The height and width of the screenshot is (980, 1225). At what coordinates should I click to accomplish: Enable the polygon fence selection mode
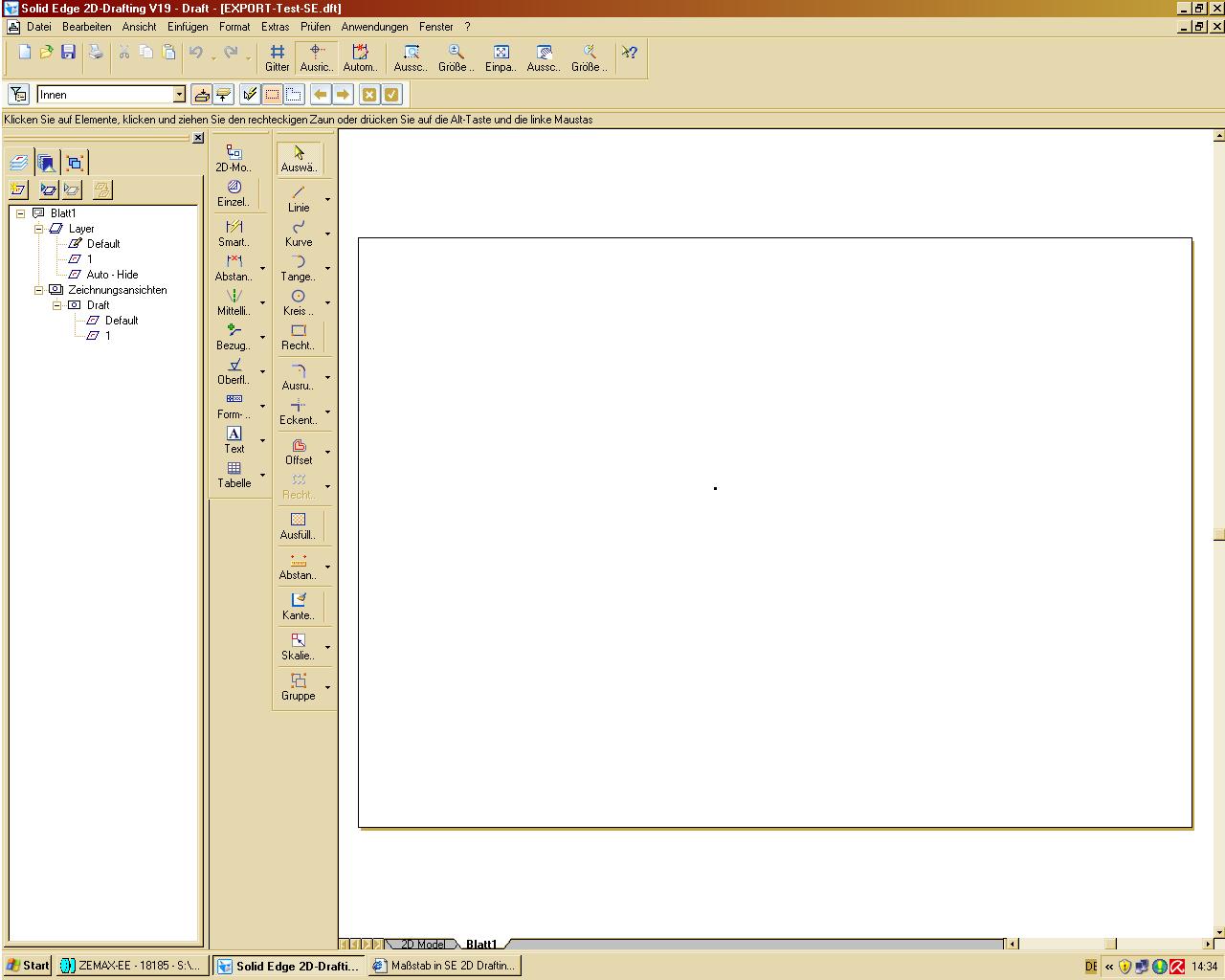(294, 95)
